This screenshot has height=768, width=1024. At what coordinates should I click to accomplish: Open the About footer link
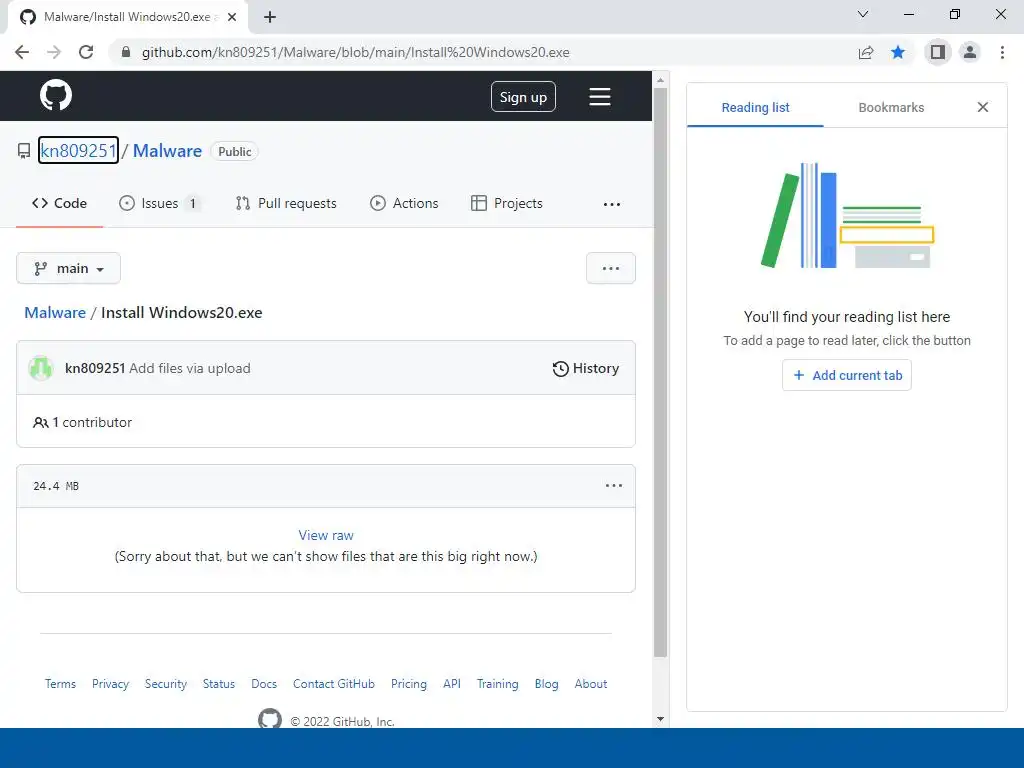coord(591,684)
